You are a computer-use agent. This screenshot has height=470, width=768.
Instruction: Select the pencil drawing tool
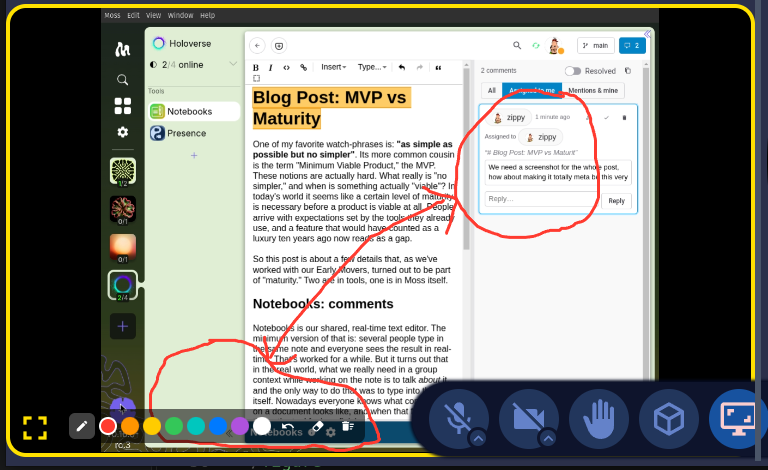tap(82, 426)
